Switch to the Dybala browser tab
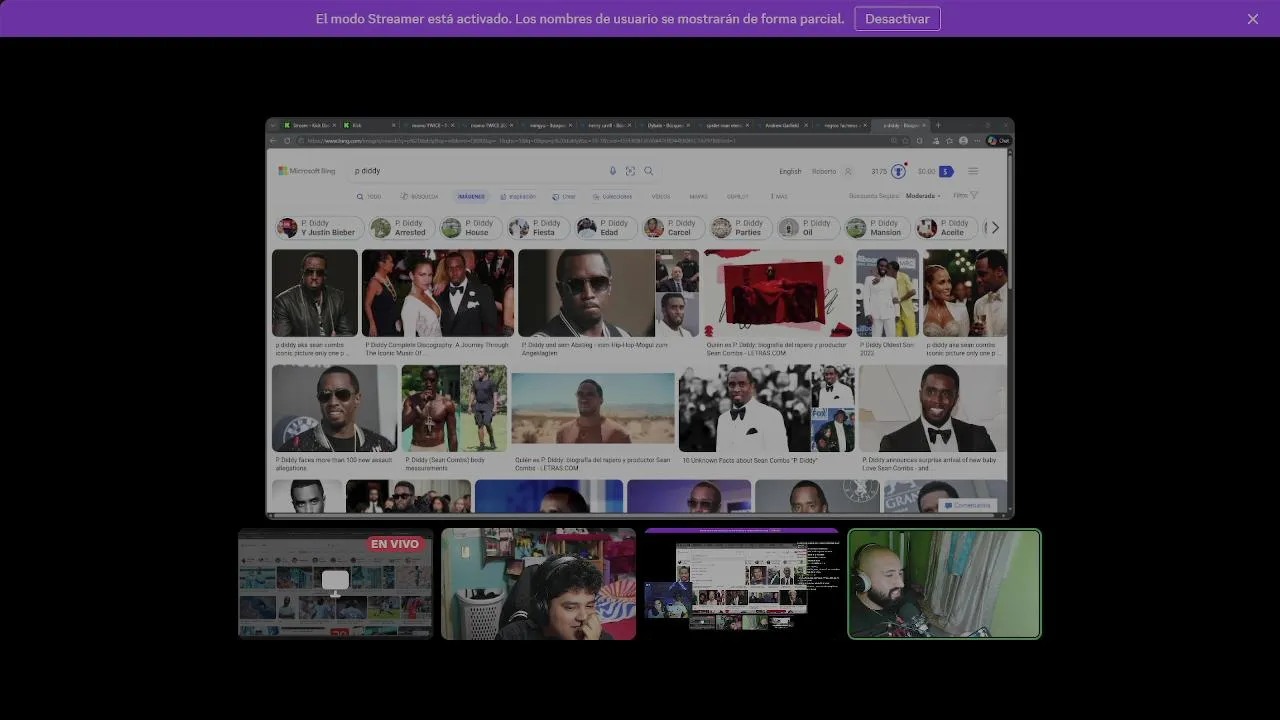This screenshot has height=720, width=1280. (665, 125)
